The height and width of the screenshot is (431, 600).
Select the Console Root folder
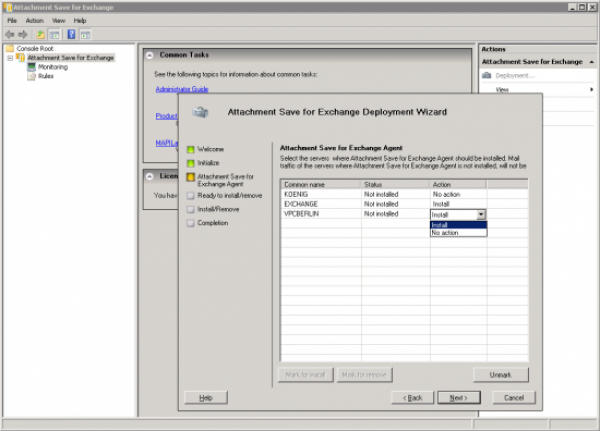coord(33,48)
